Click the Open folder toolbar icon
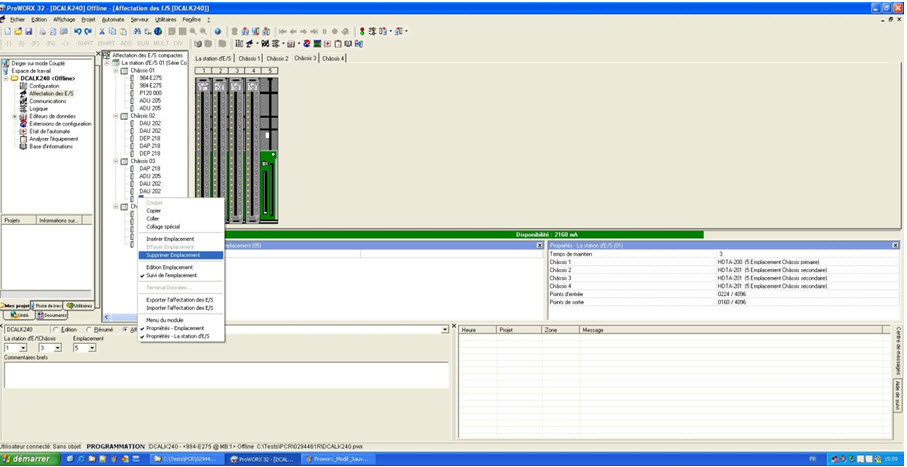Viewport: 907px width, 467px height. click(18, 31)
